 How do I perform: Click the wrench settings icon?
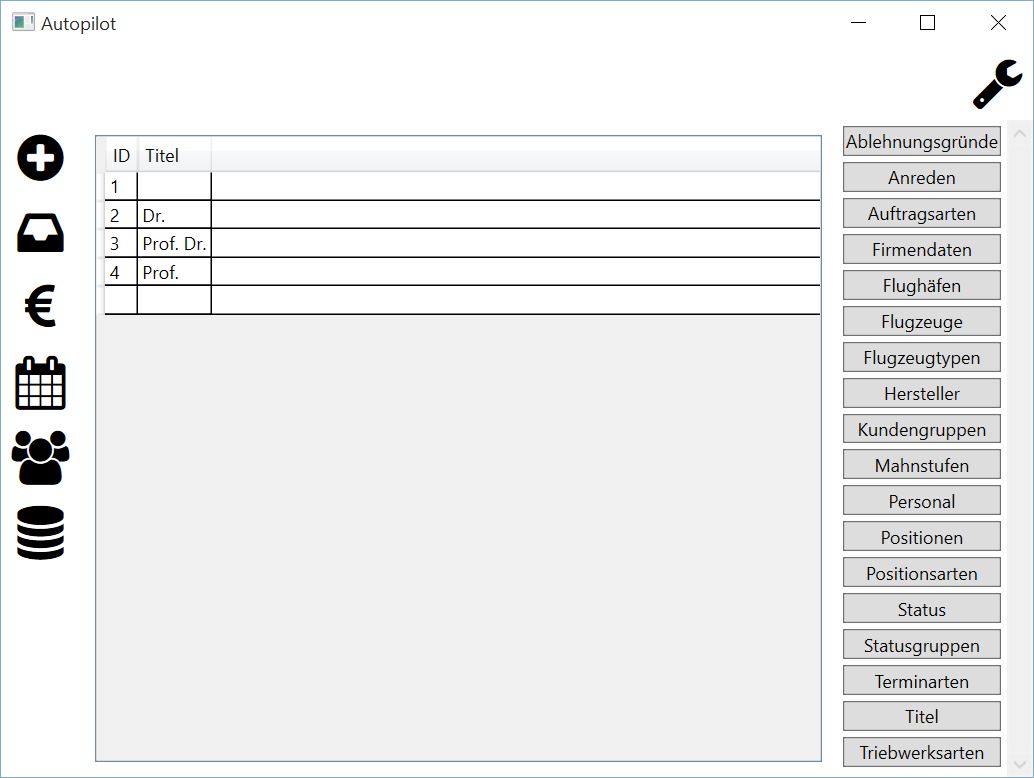coord(998,84)
